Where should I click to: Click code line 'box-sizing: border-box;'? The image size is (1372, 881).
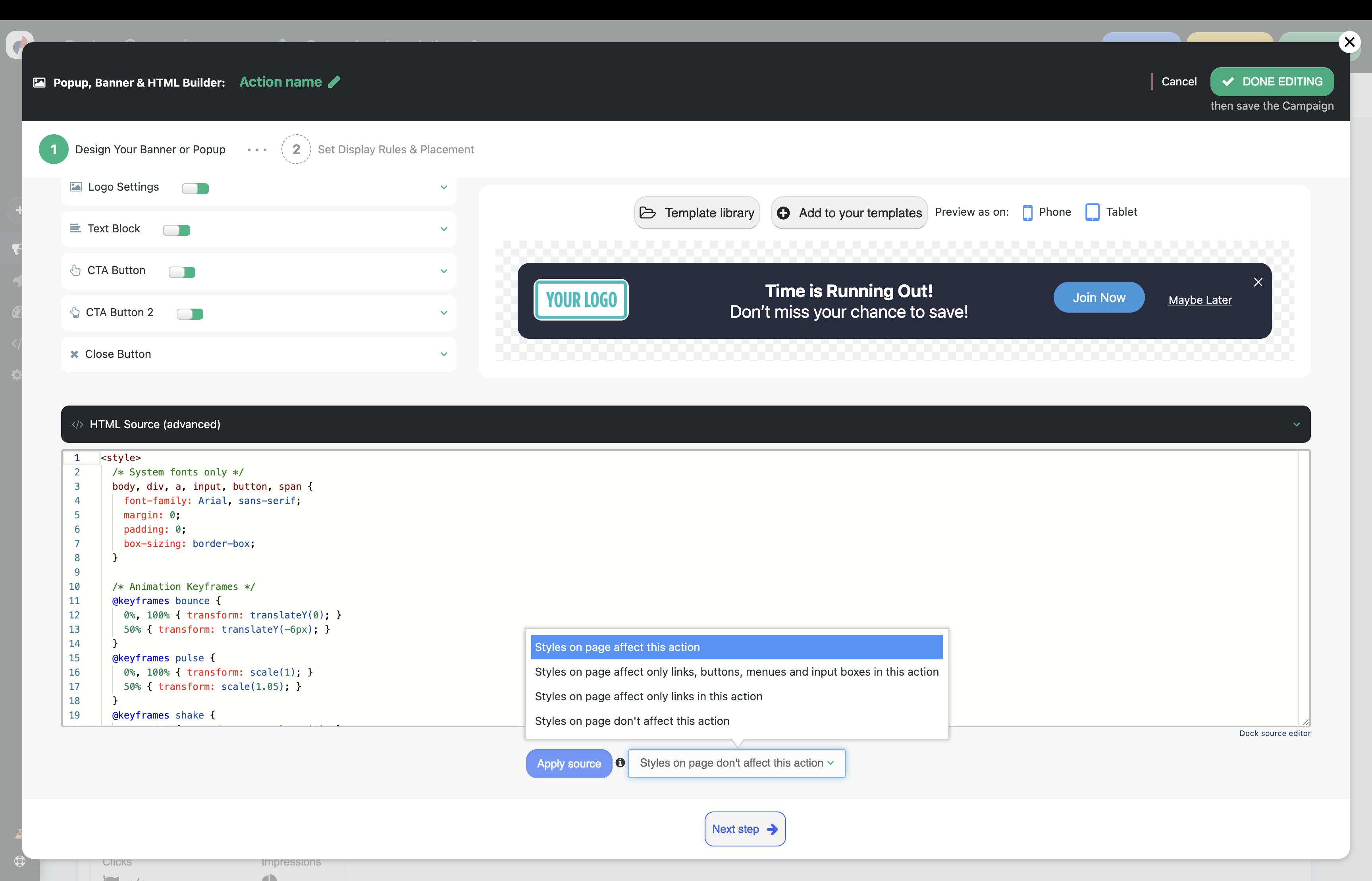click(189, 543)
